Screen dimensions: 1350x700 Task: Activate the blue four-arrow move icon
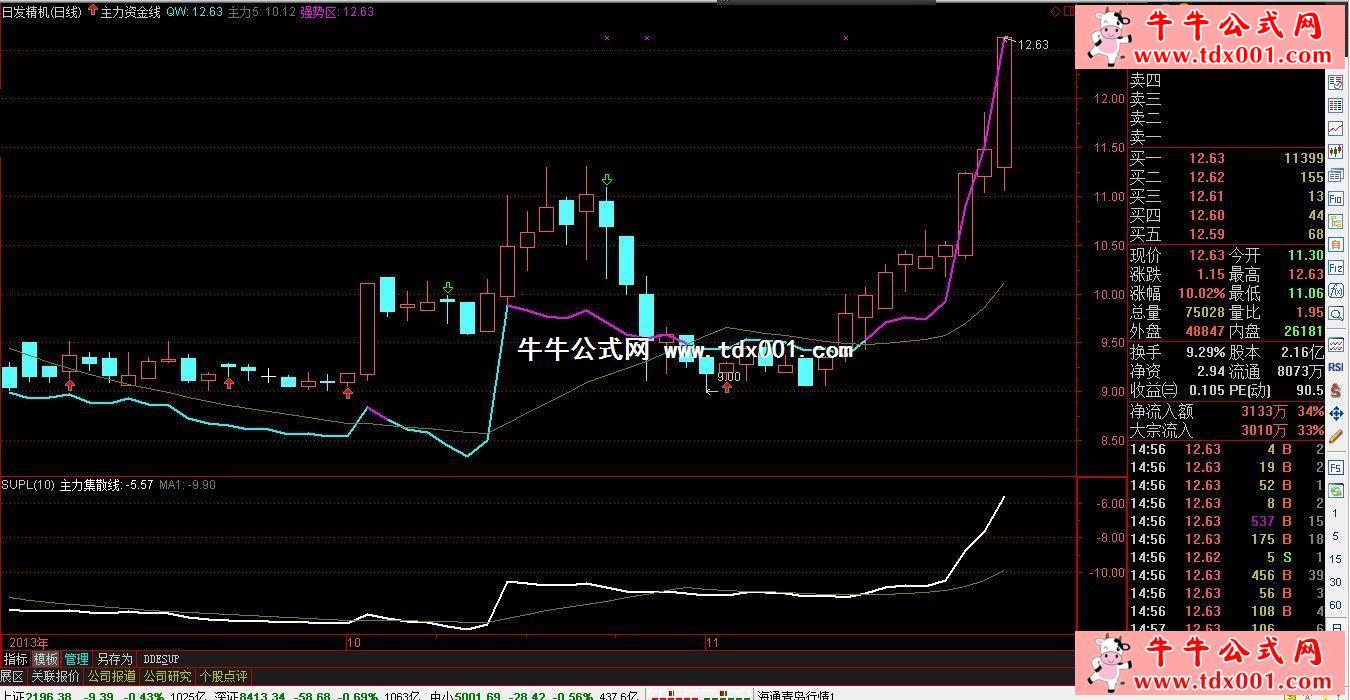pyautogui.click(x=1336, y=414)
